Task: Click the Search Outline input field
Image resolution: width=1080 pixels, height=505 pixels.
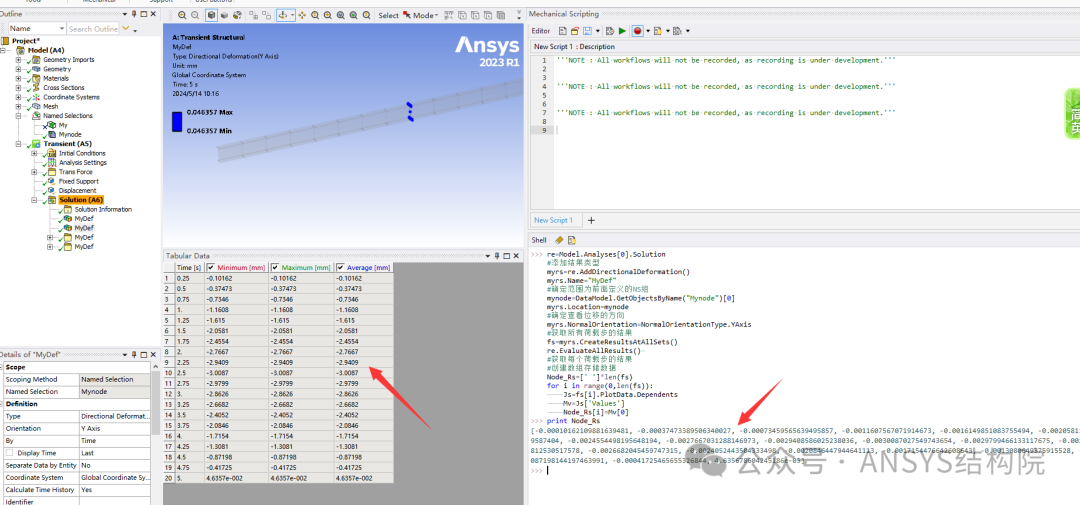Action: pos(92,28)
